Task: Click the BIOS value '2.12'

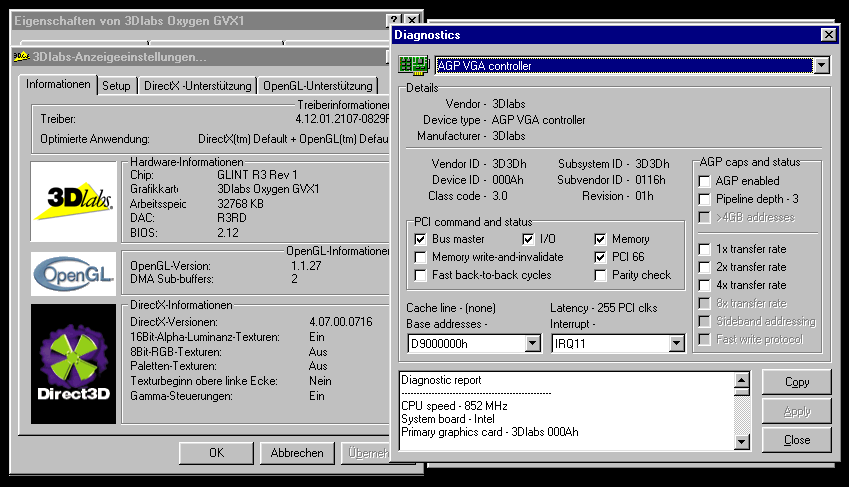Action: (x=228, y=233)
